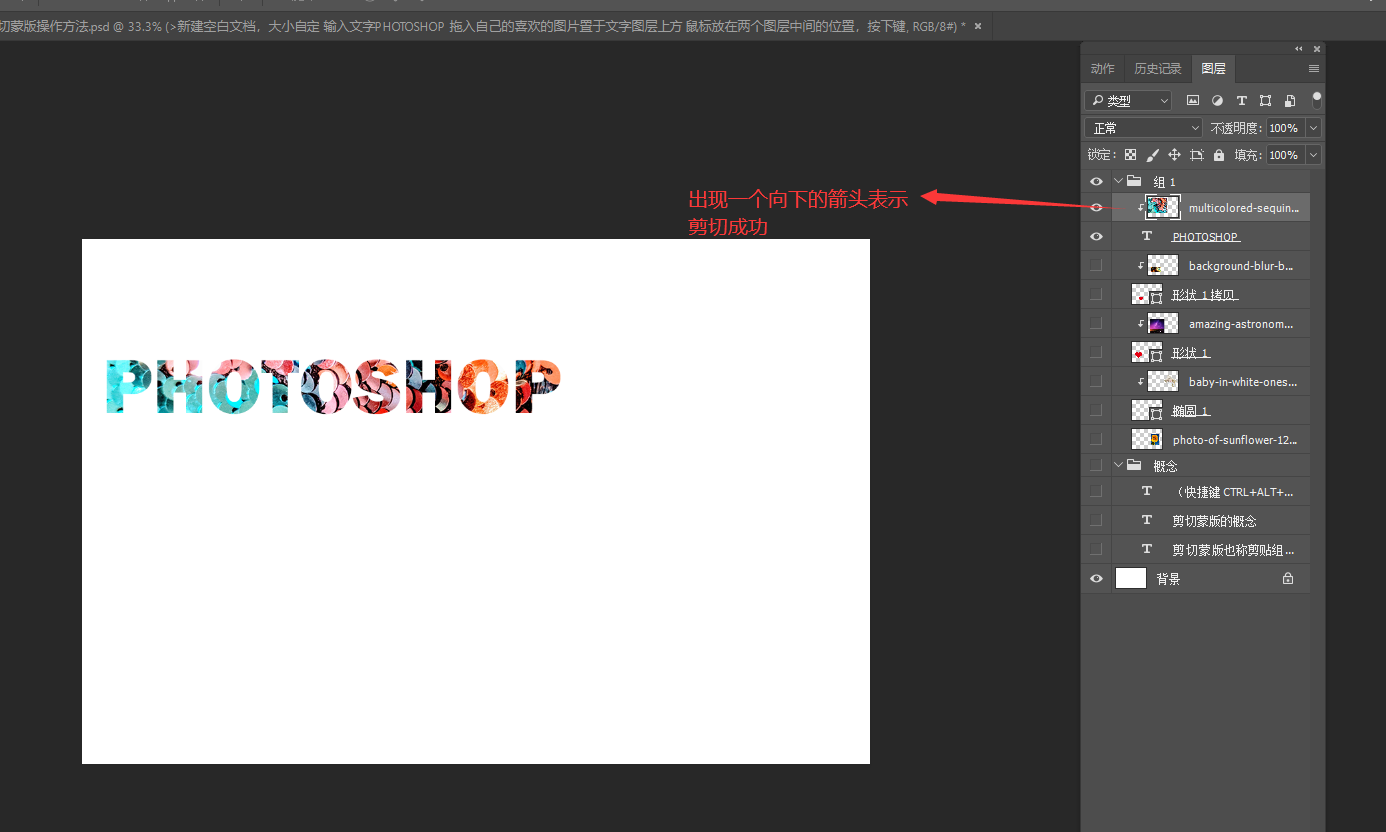This screenshot has width=1386, height=832.
Task: Filter for shape layers icon
Action: click(x=1265, y=101)
